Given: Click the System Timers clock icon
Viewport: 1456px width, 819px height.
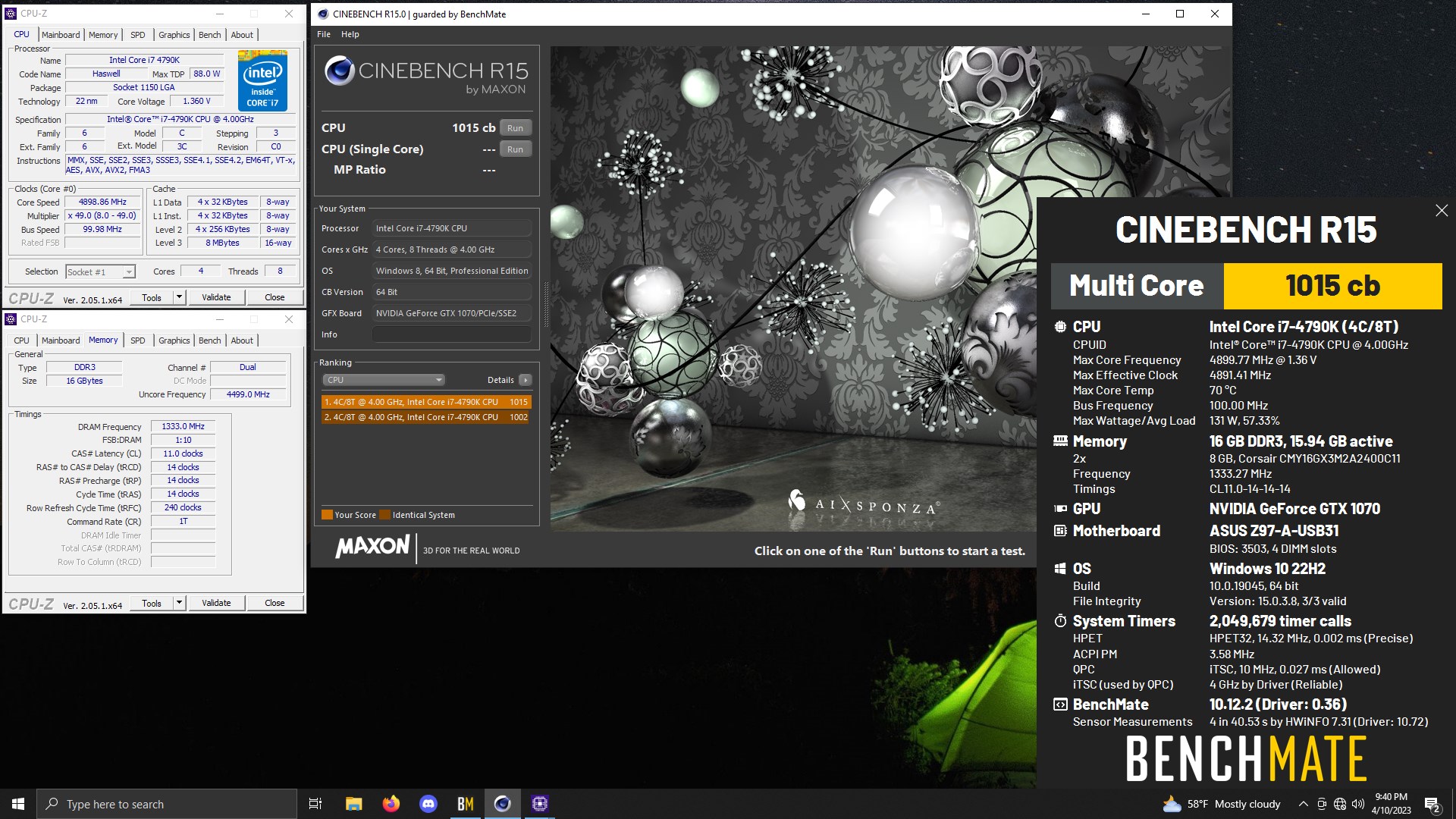Looking at the screenshot, I should click(1060, 621).
